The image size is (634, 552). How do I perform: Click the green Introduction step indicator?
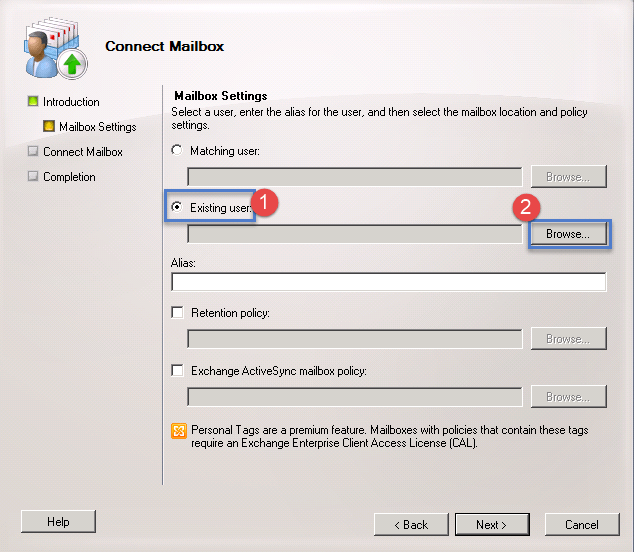coord(33,101)
